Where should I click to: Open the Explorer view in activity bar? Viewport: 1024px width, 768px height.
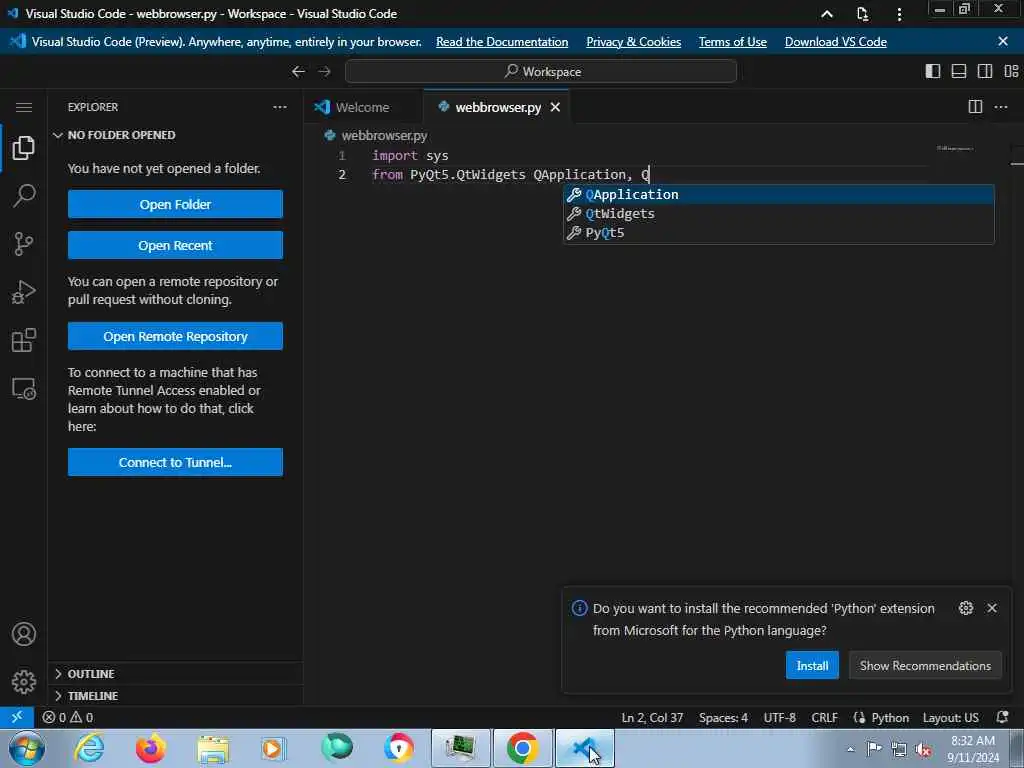24,148
